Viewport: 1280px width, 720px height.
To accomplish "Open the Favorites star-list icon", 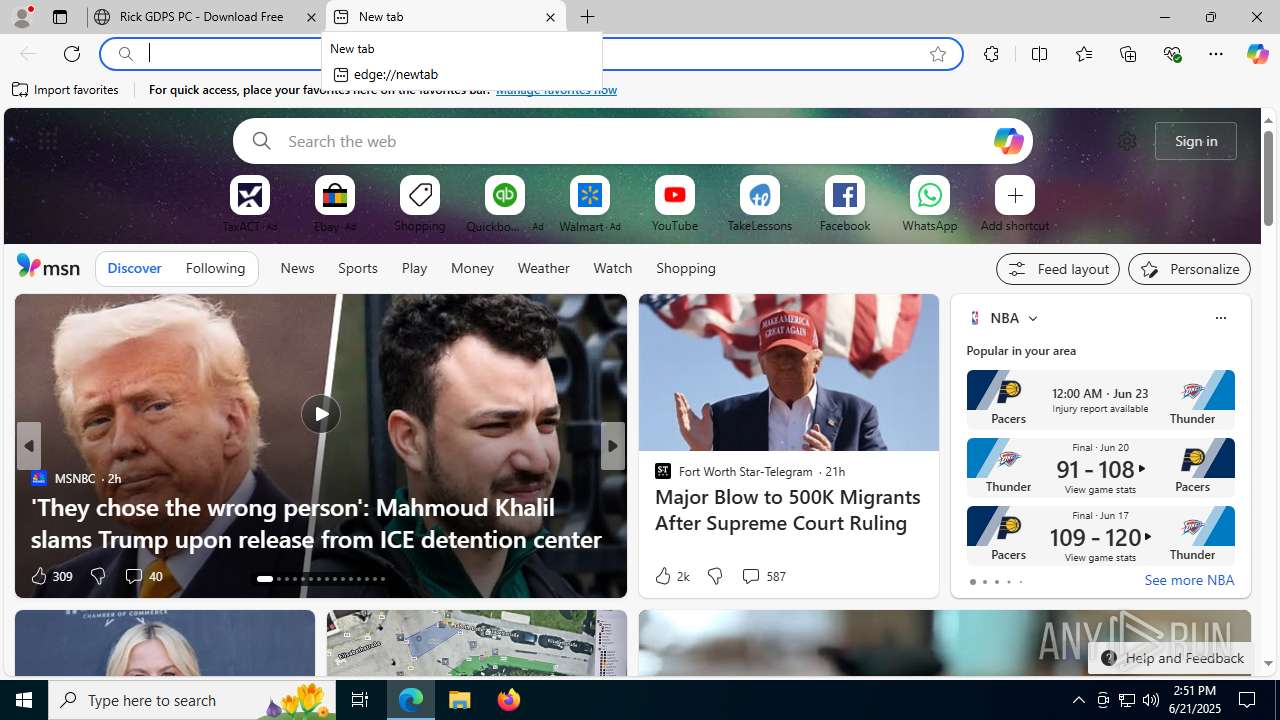I will pos(1083,54).
